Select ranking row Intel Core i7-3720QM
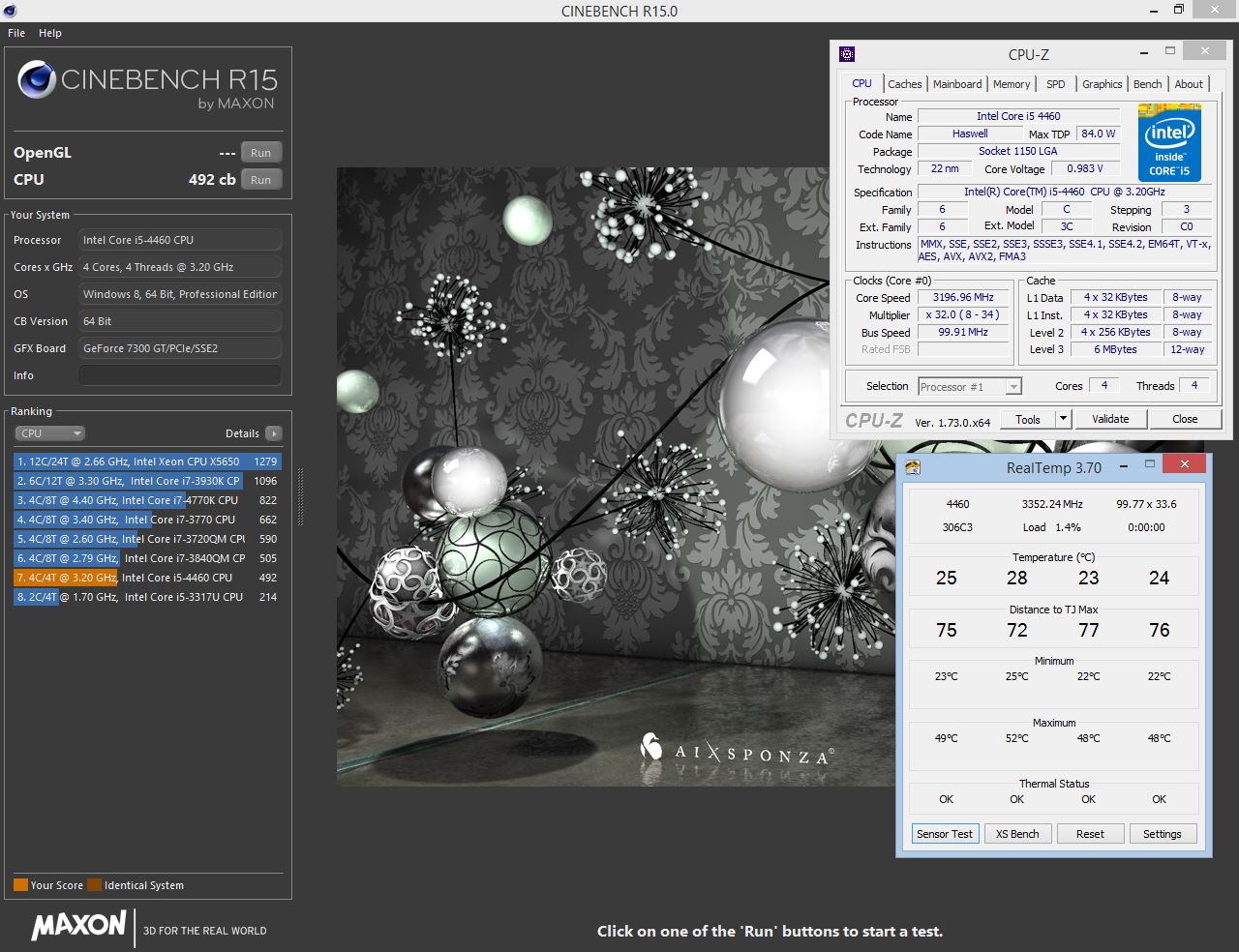Screen dimensions: 1239x952 coord(147,539)
